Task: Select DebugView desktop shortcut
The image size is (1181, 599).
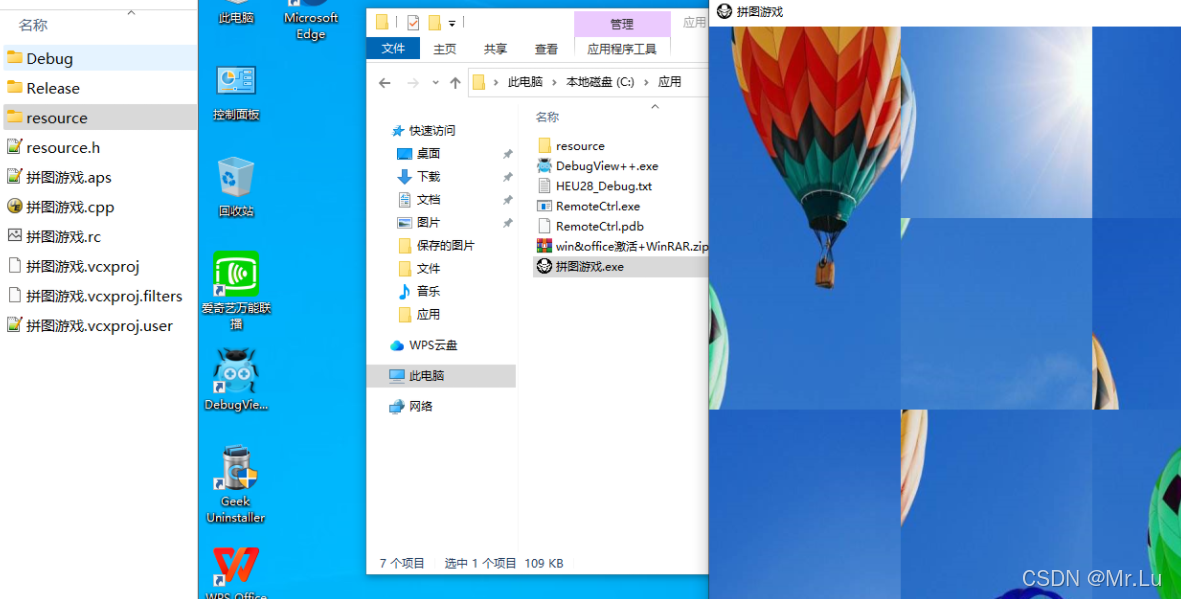Action: (236, 379)
